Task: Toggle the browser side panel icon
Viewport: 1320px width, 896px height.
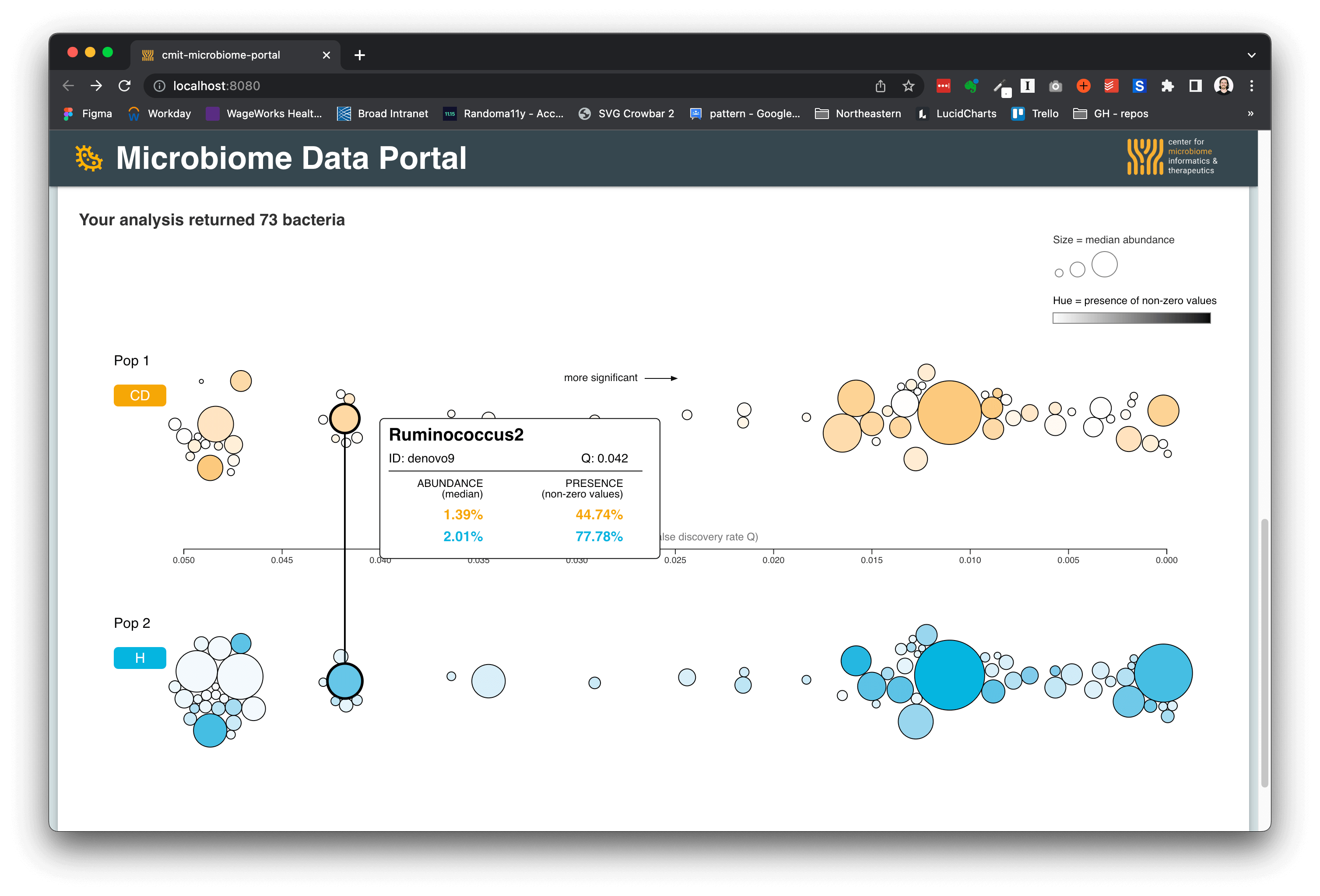Action: coord(1195,86)
